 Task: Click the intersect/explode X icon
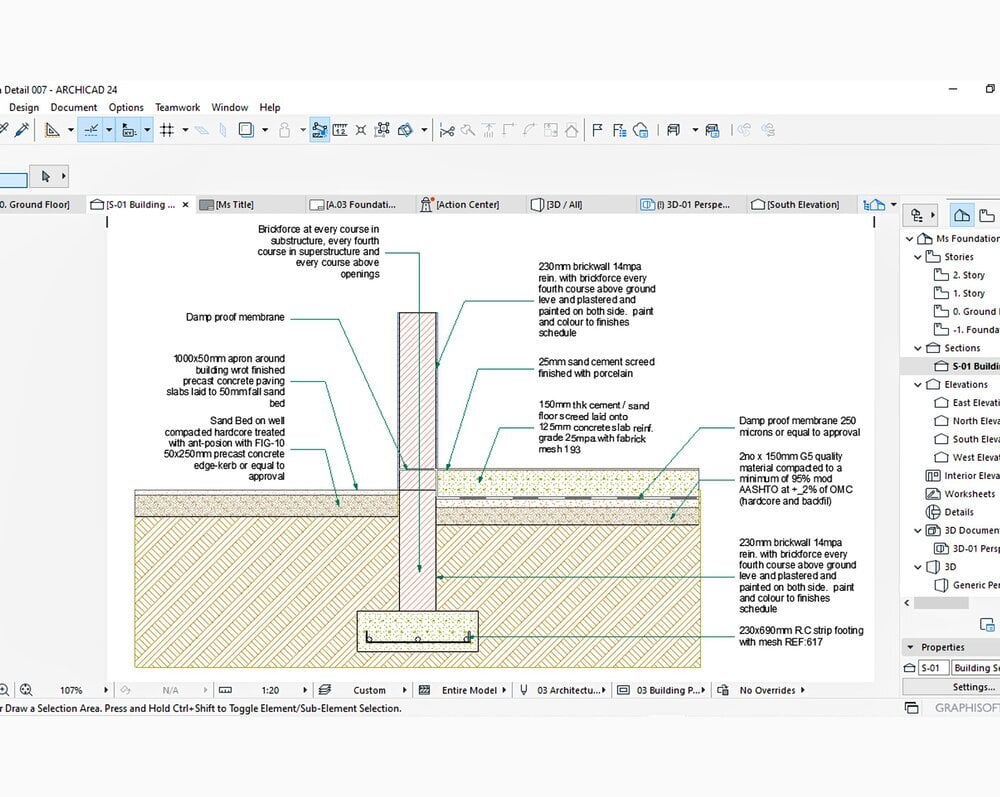point(361,130)
